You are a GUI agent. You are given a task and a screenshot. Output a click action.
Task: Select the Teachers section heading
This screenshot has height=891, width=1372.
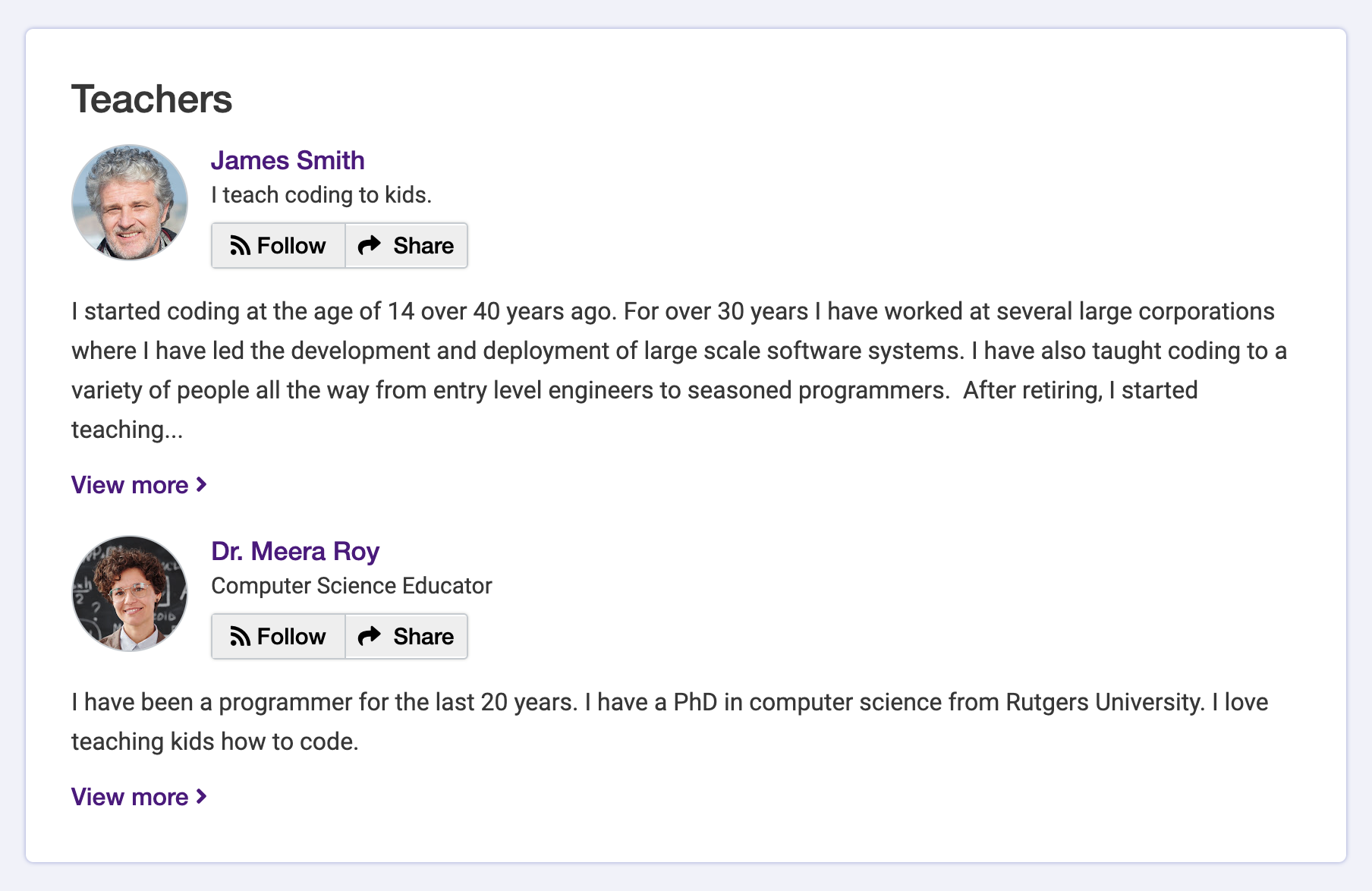point(152,99)
